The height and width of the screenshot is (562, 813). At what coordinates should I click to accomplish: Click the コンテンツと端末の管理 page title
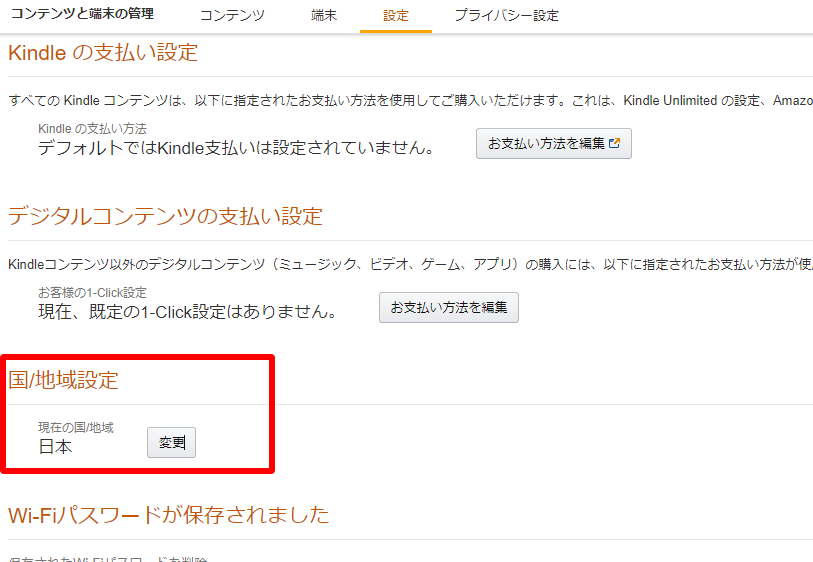pyautogui.click(x=82, y=15)
